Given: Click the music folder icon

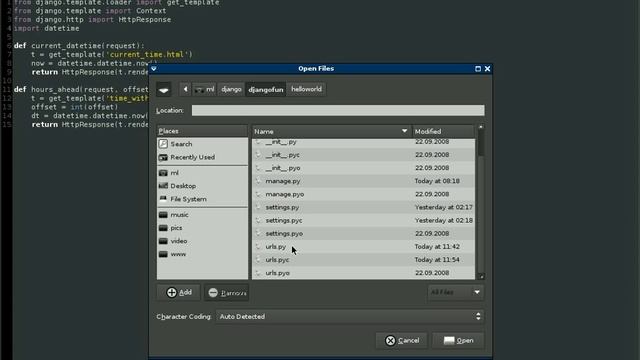Looking at the screenshot, I should [163, 215].
